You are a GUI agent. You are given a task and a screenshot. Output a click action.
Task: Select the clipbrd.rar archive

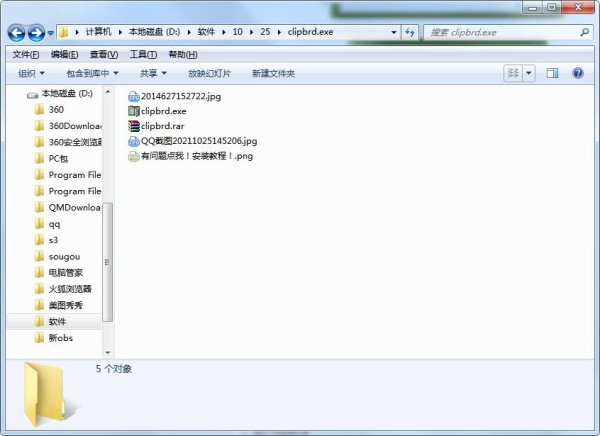click(x=162, y=126)
